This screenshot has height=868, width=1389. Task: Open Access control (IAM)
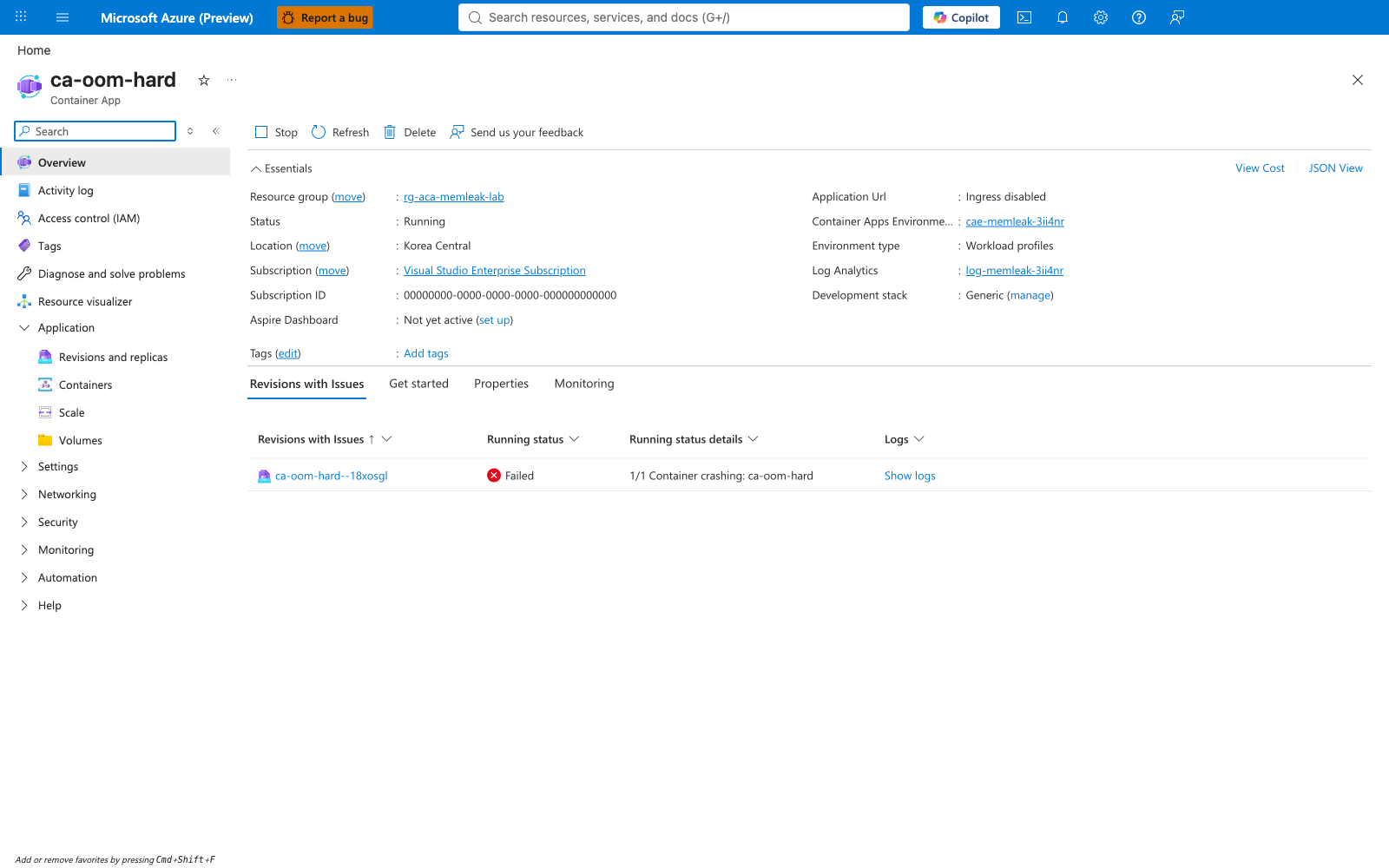(x=89, y=218)
